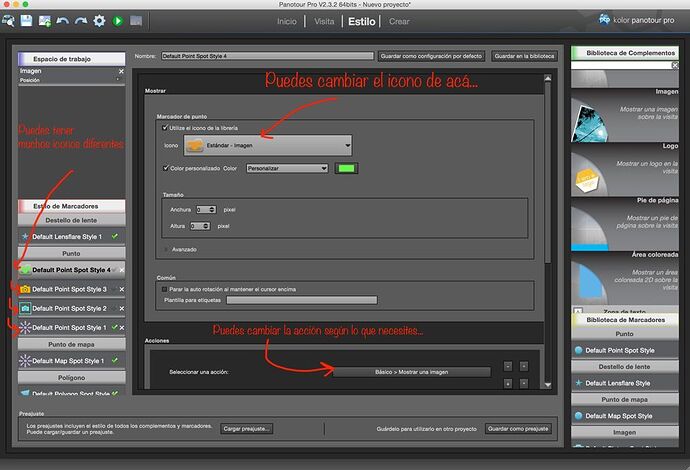
Task: Toggle 'Utilize el icono de la librería' checkbox
Action: 165,128
